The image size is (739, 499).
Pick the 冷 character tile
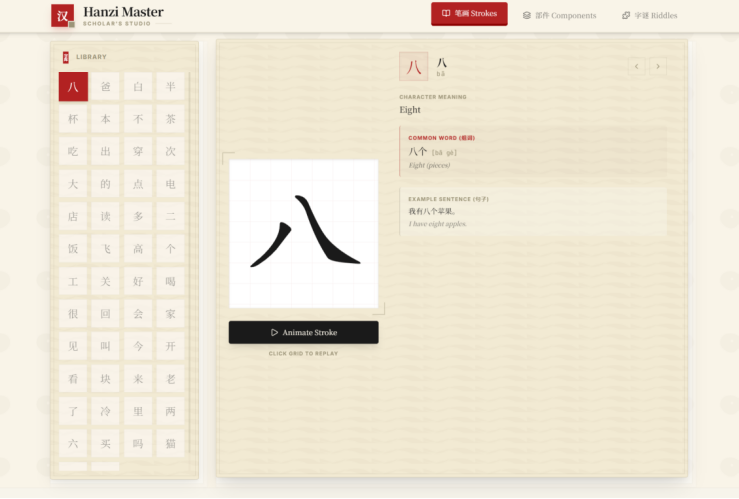tap(106, 411)
